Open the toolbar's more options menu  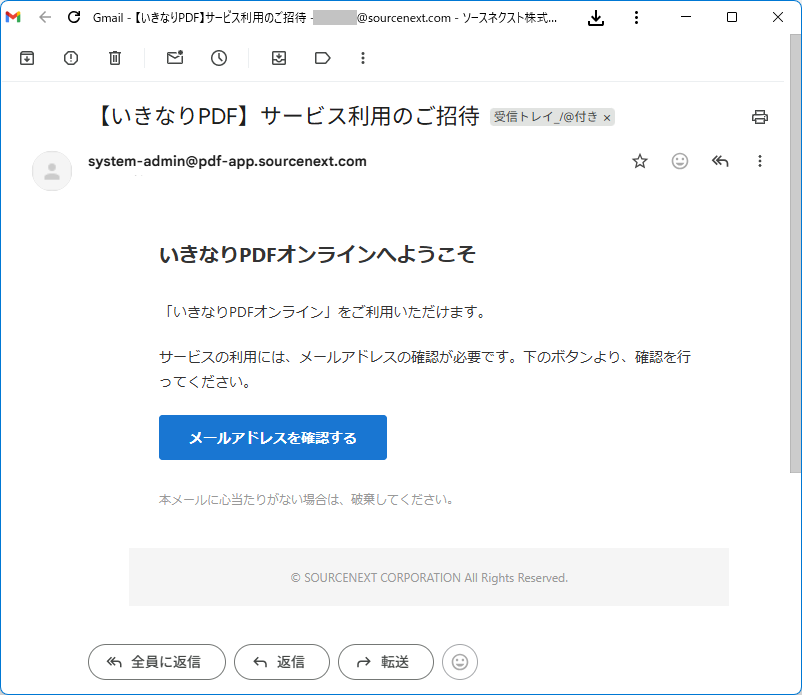pyautogui.click(x=363, y=58)
